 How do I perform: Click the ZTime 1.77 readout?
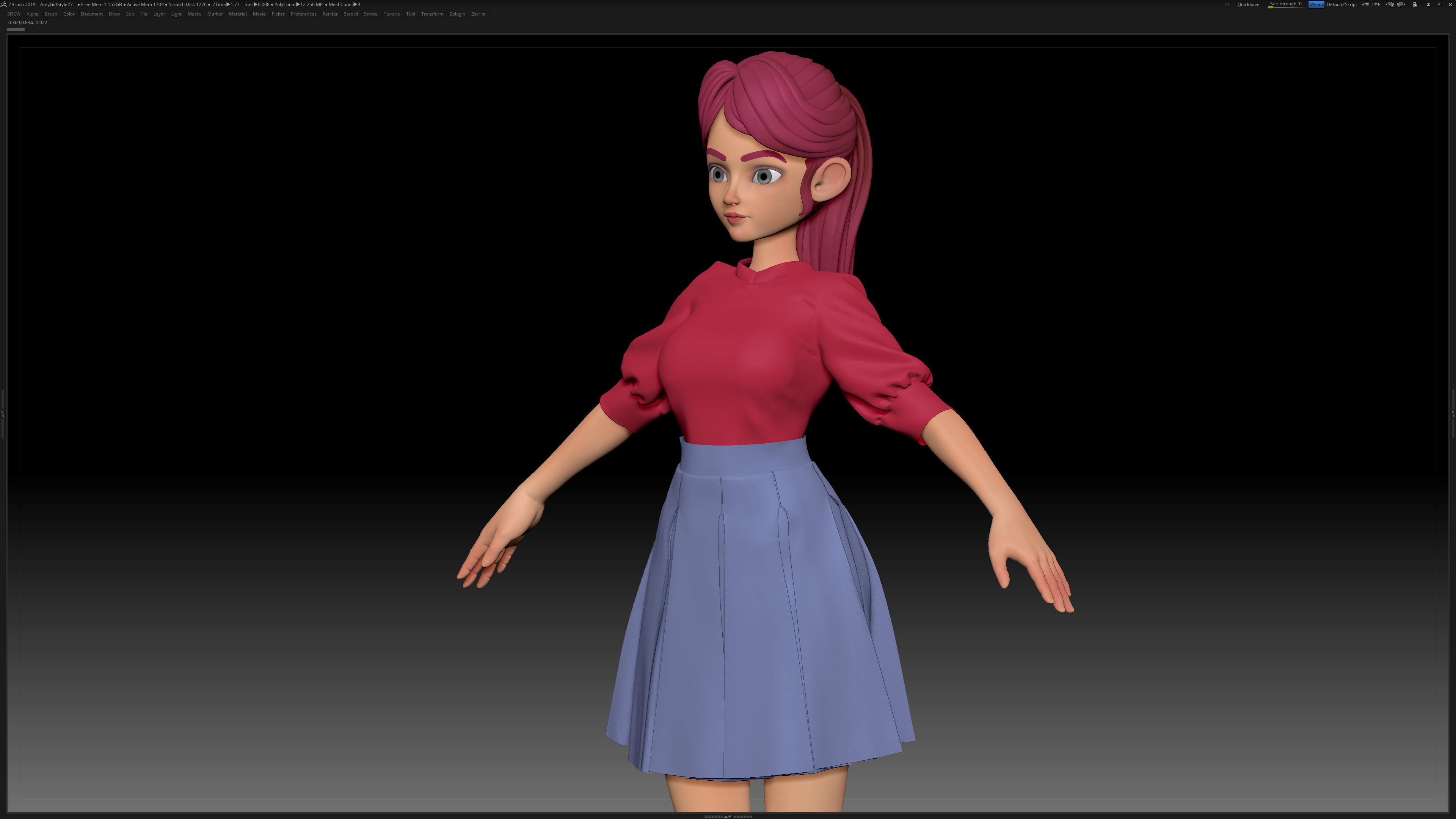pos(226,5)
